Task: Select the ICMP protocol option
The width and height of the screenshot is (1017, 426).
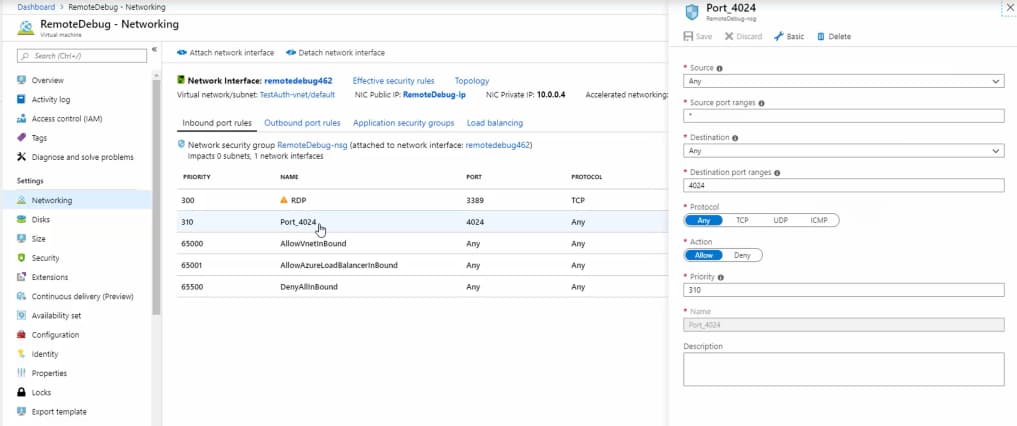Action: [x=819, y=220]
